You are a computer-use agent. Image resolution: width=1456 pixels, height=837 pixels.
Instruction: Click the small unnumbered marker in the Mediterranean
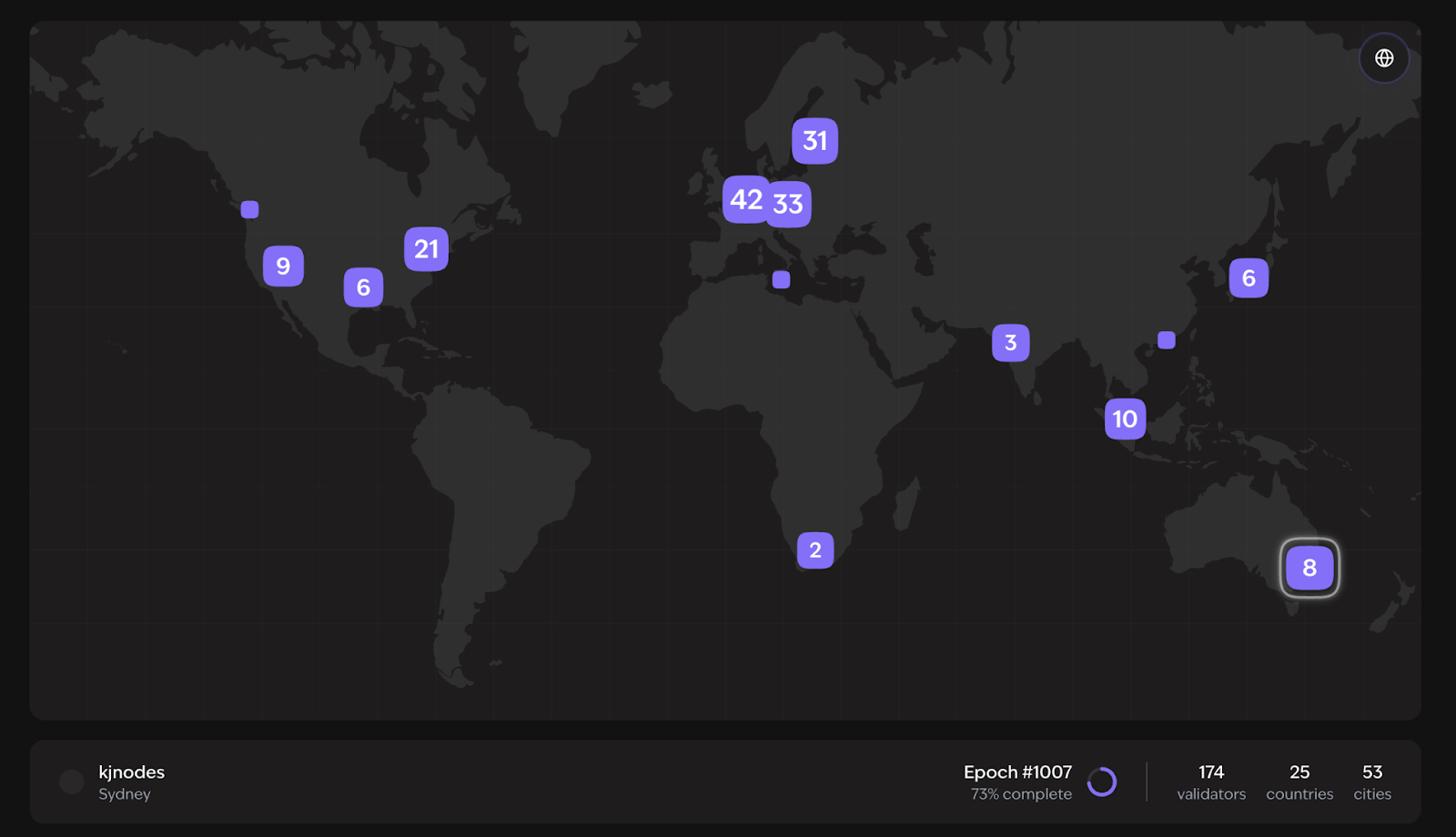pos(781,280)
